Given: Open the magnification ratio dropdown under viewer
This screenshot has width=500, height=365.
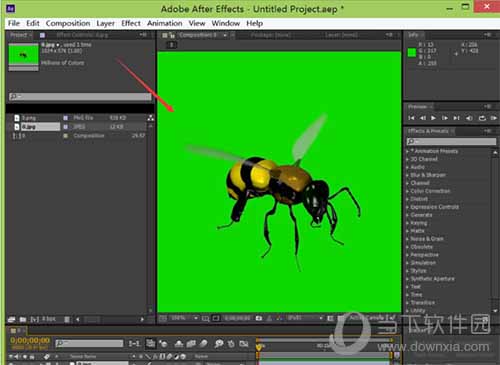Looking at the screenshot, I should [x=184, y=318].
